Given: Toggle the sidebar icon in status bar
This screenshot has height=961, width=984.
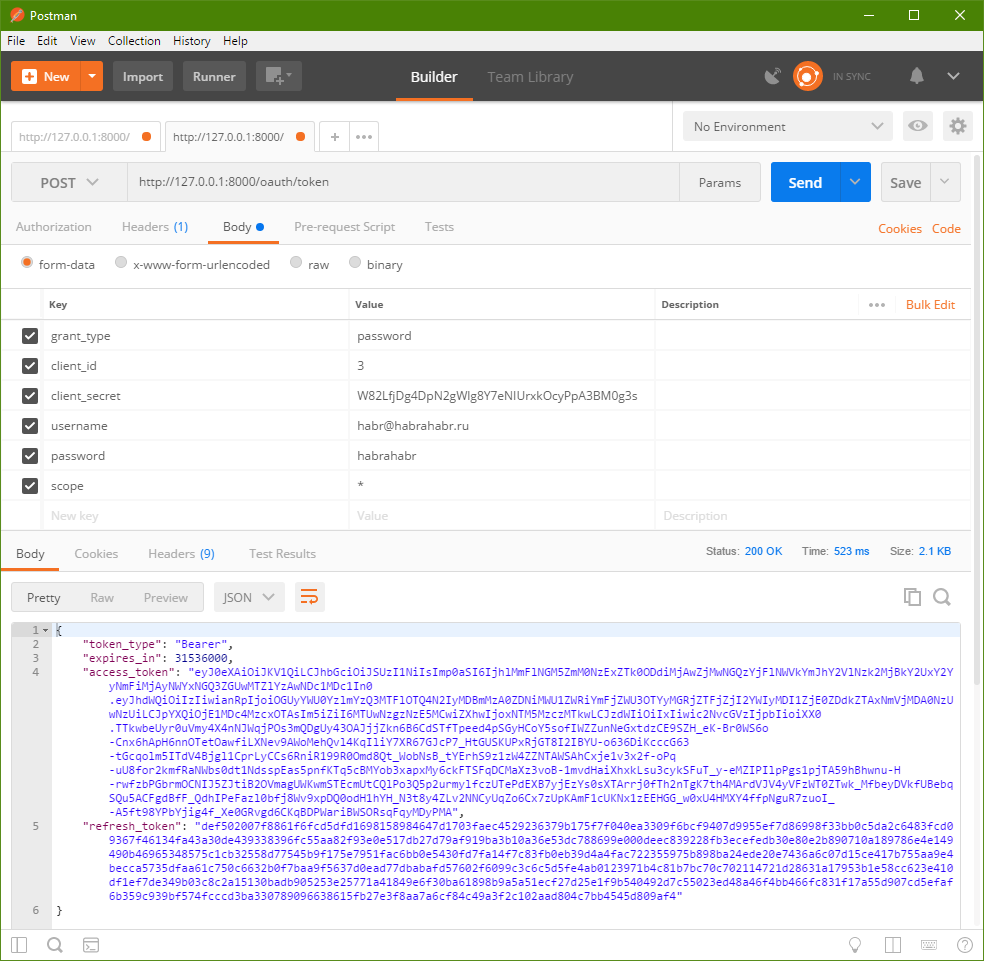Looking at the screenshot, I should pyautogui.click(x=19, y=945).
